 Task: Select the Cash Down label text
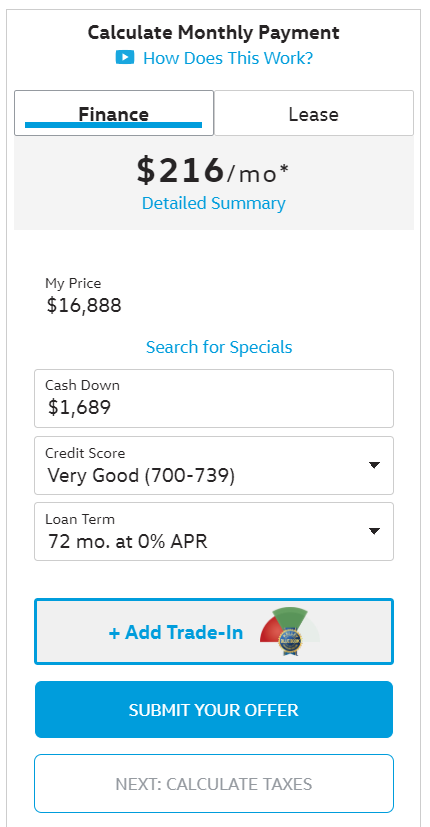point(82,385)
